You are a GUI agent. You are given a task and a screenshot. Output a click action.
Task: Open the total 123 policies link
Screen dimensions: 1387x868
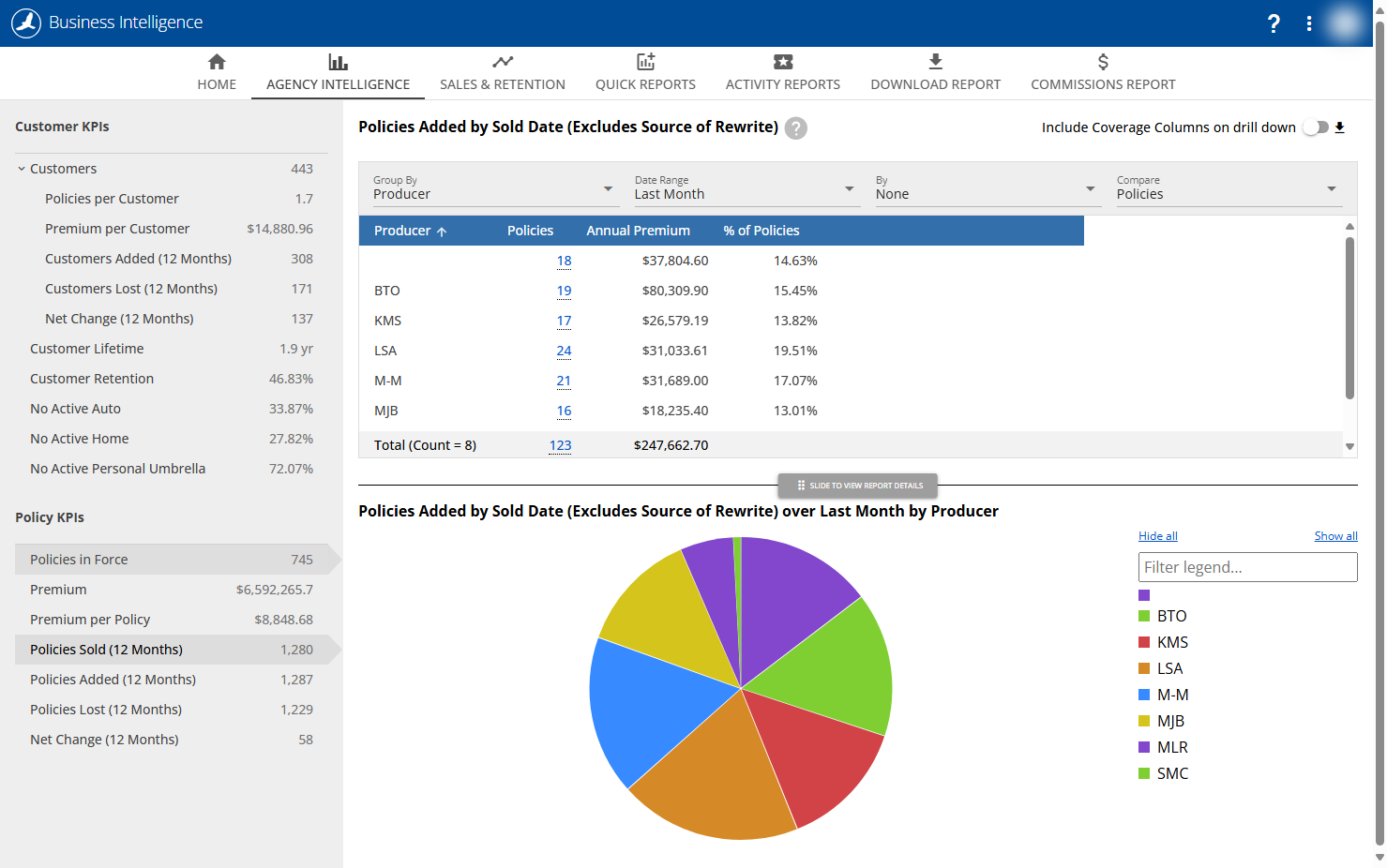pos(560,445)
